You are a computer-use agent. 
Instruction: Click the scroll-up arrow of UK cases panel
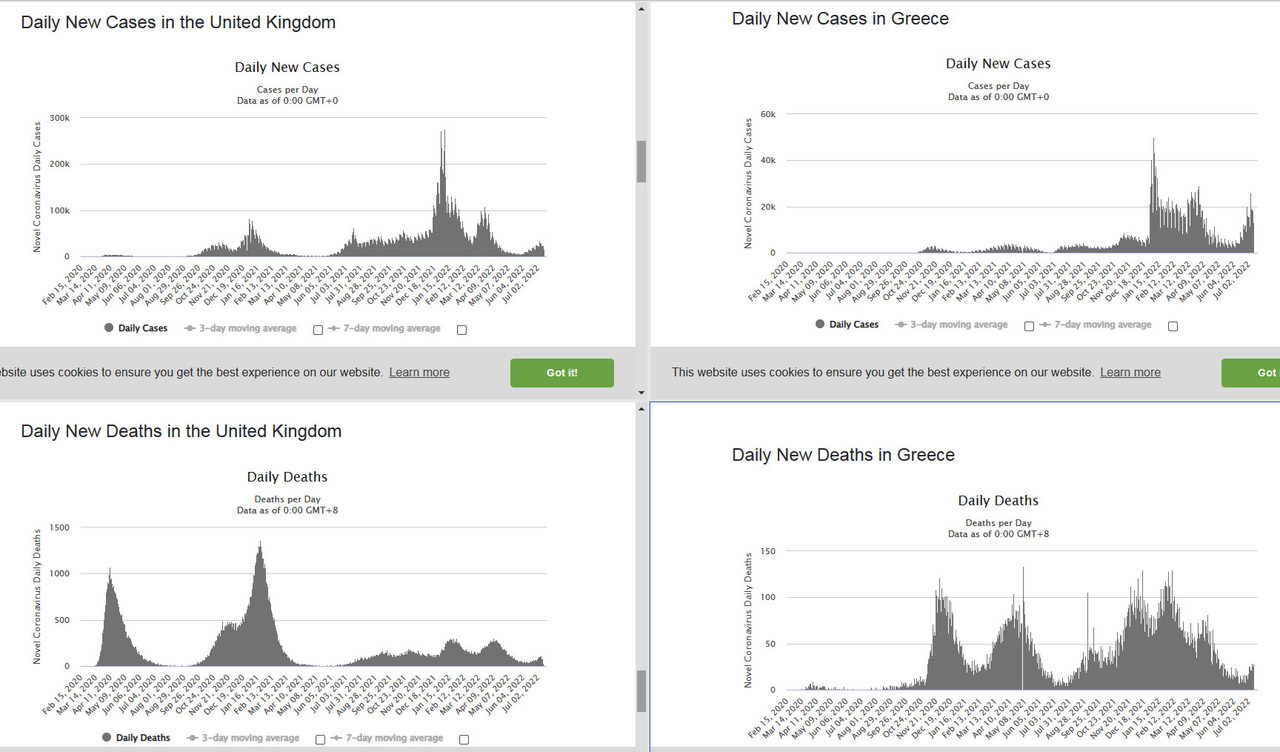[x=641, y=8]
